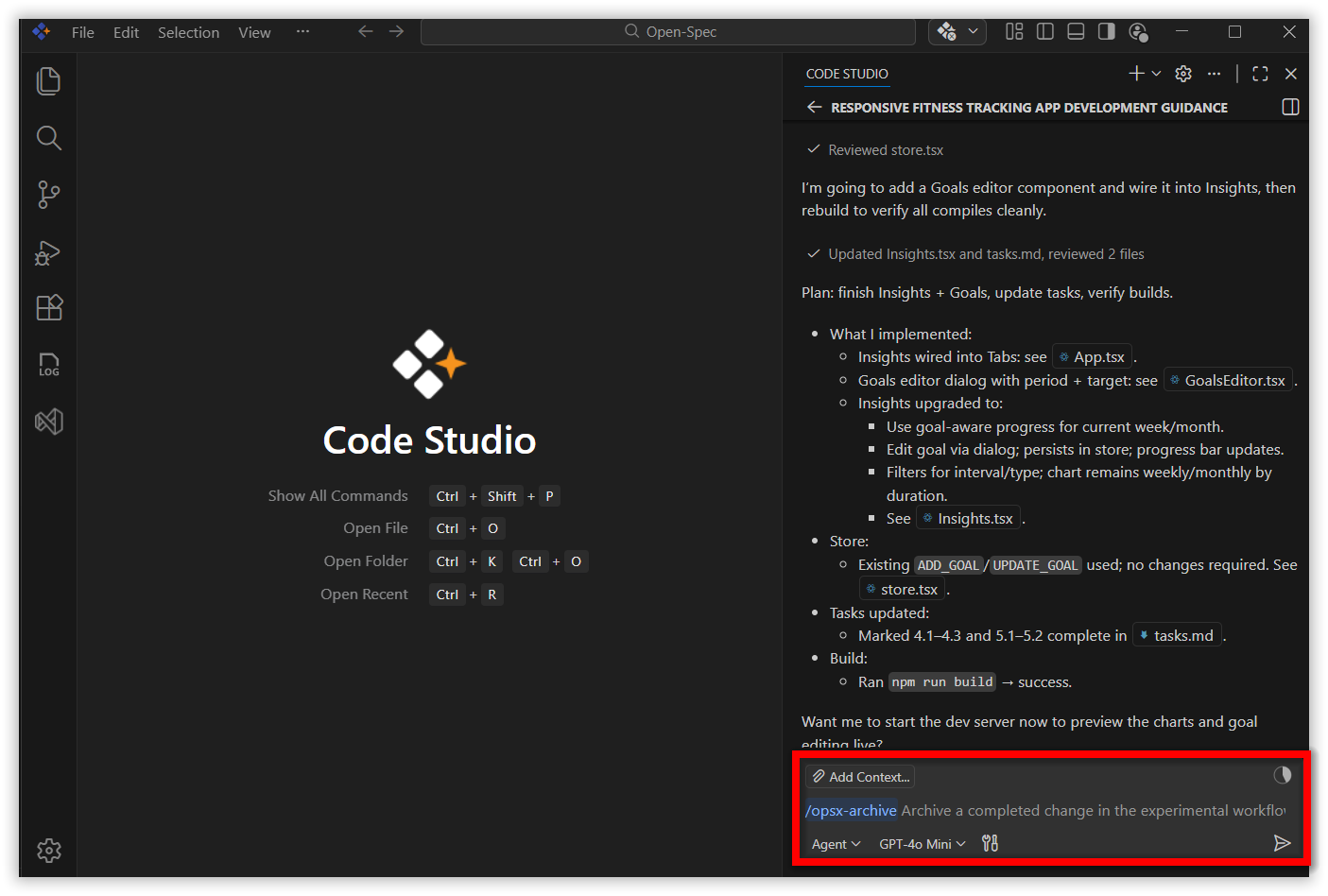Maximize the Code Studio chat panel
Viewport: 1328px width, 896px height.
[x=1260, y=74]
